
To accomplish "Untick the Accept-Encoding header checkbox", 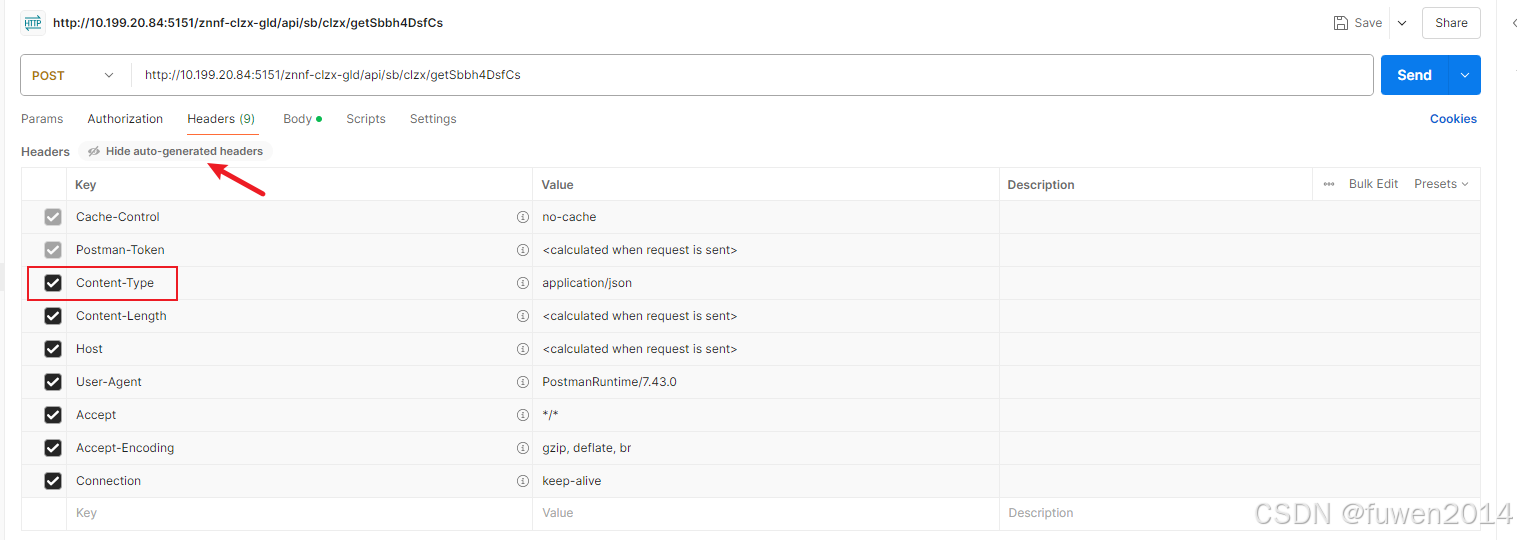I will tap(53, 448).
